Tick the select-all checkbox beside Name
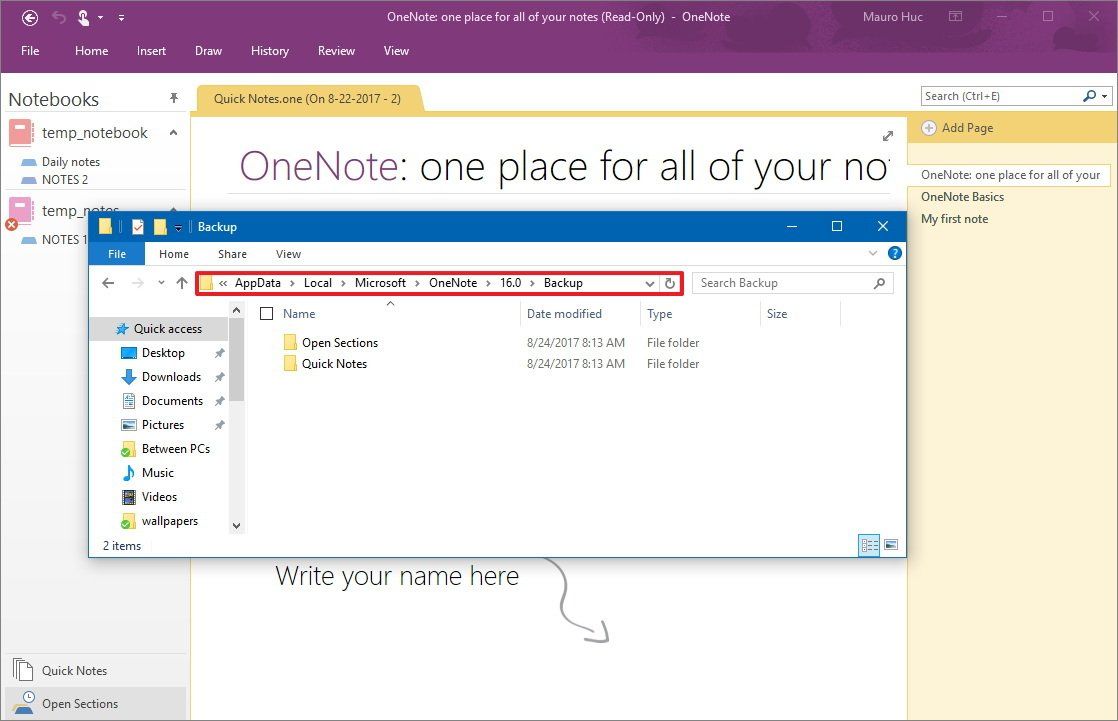 click(267, 314)
